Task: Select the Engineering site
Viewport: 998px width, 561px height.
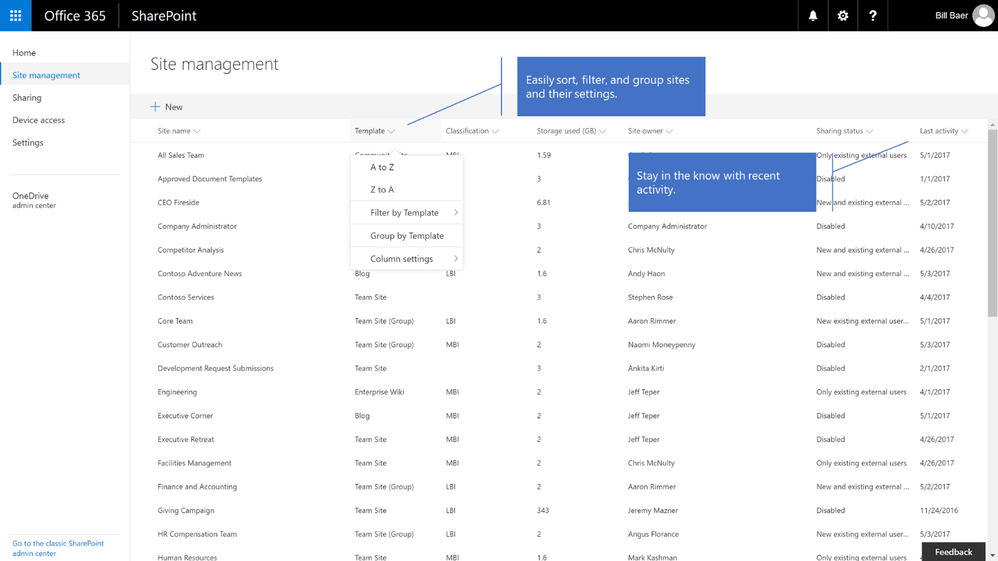Action: (x=177, y=392)
